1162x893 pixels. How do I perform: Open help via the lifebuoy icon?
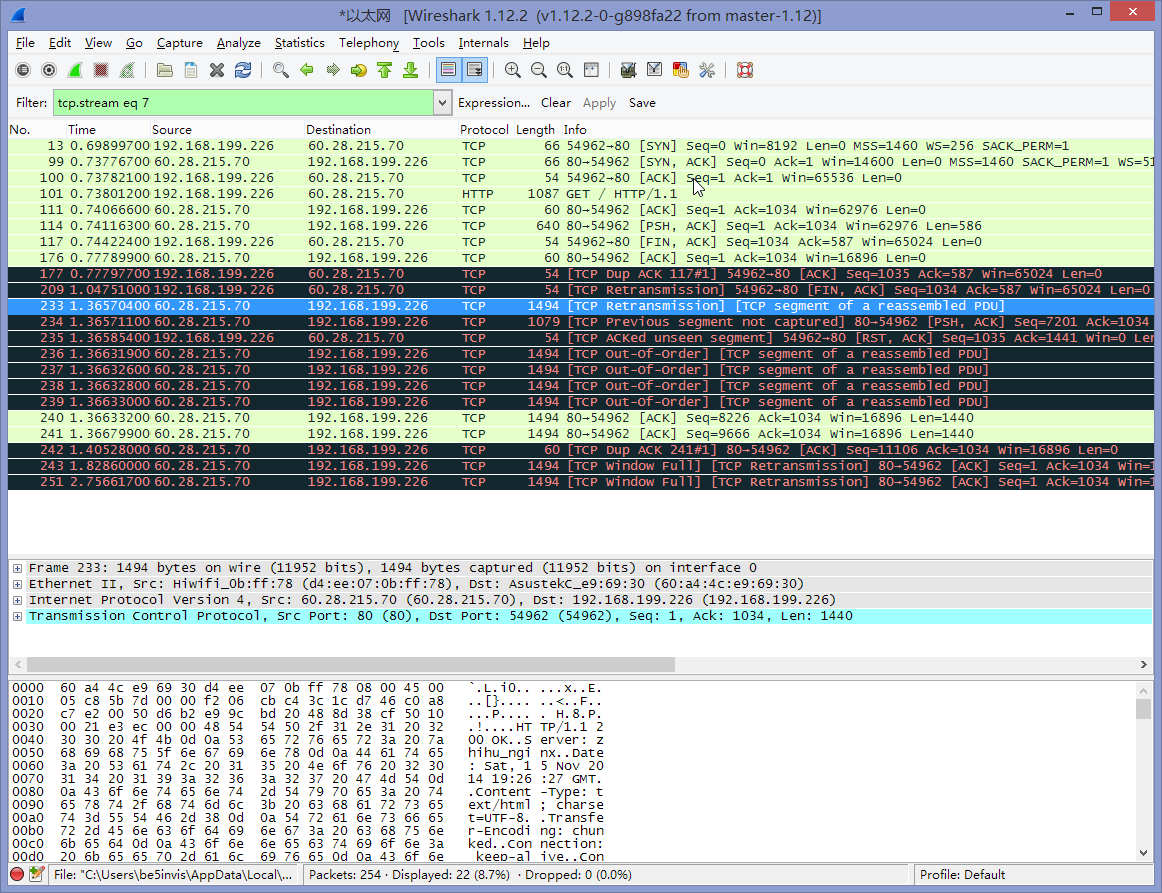pyautogui.click(x=745, y=70)
